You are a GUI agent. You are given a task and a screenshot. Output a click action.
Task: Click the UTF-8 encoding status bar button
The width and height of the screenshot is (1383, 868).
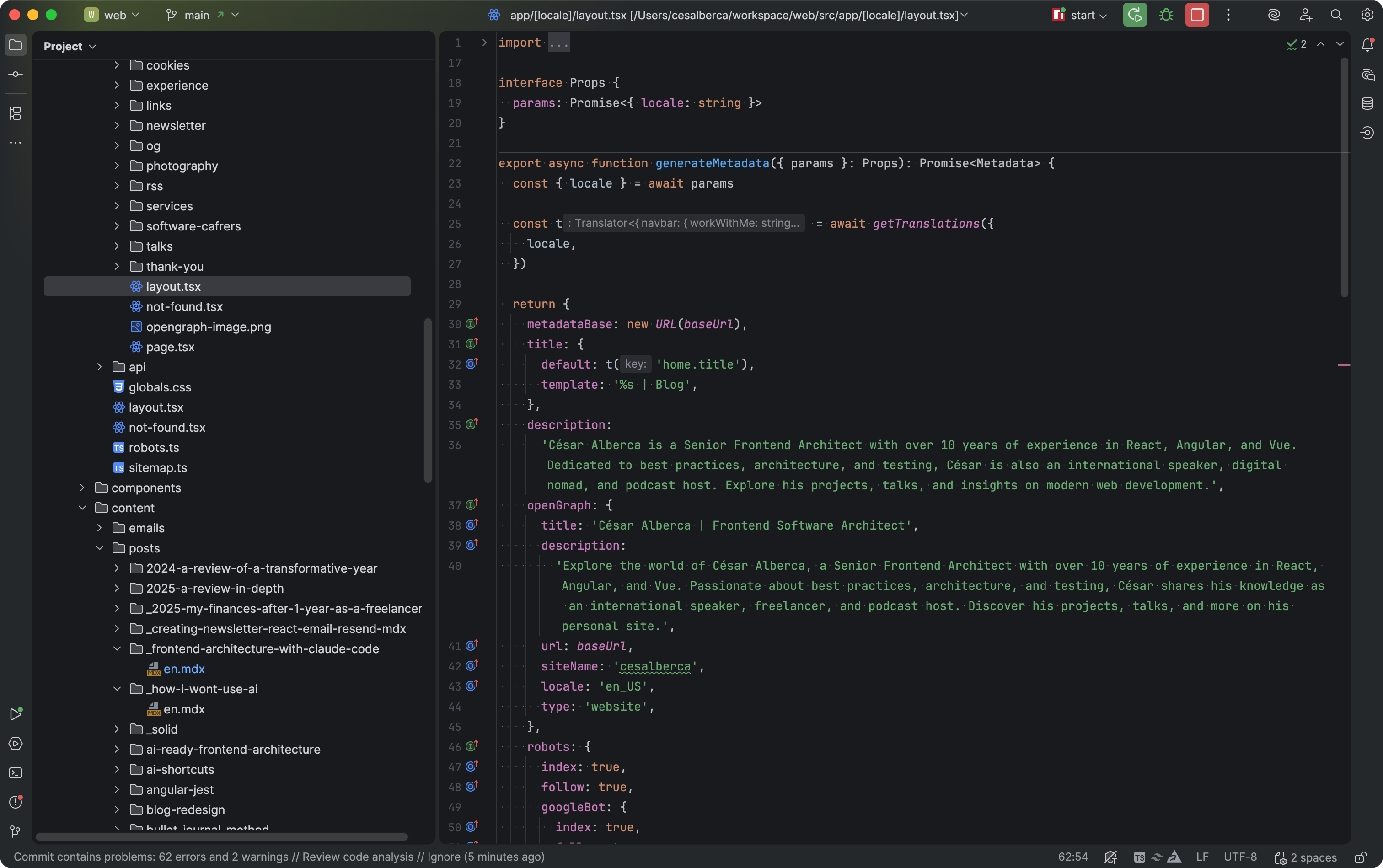click(1240, 857)
